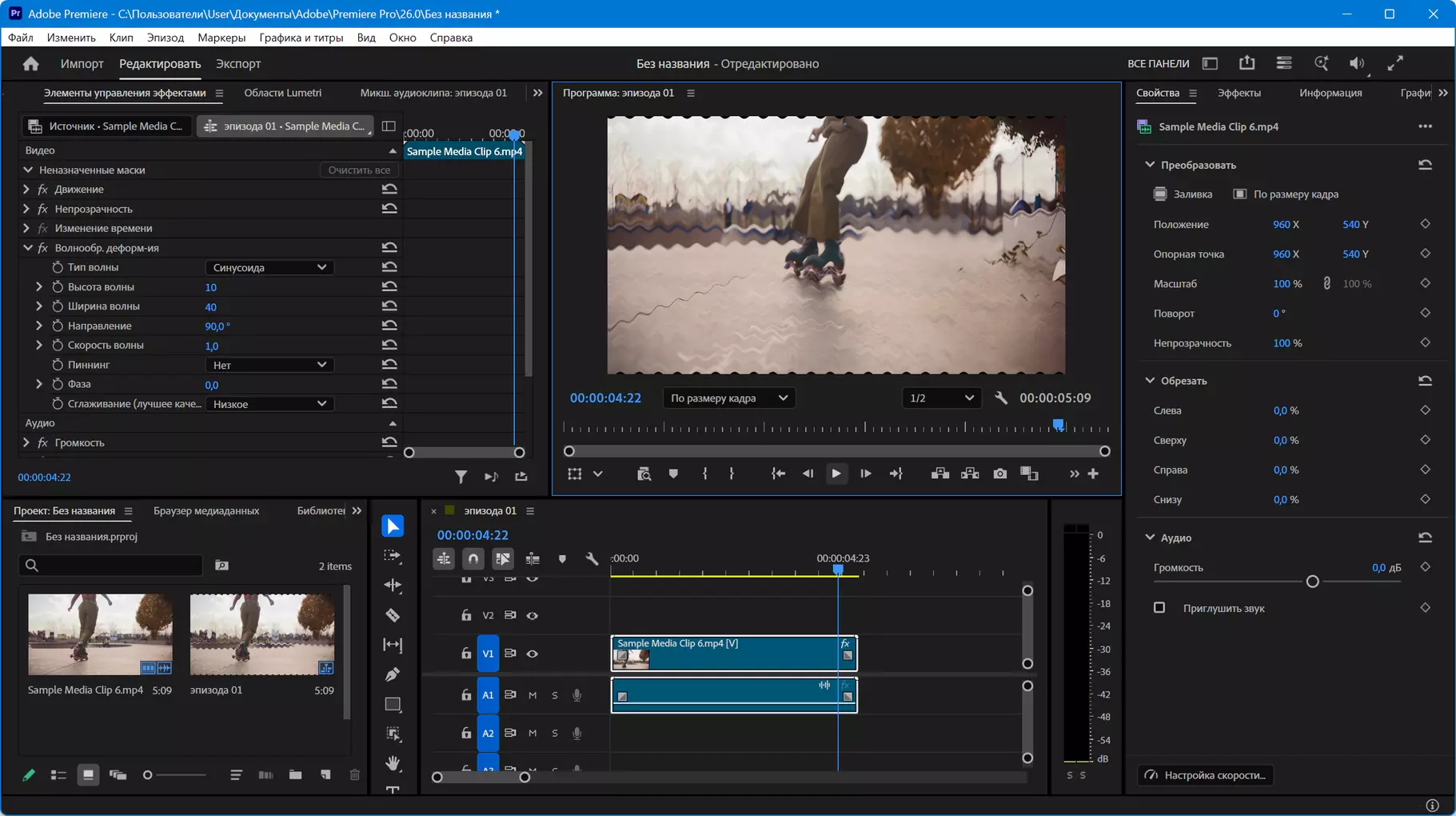The width and height of the screenshot is (1456, 816).
Task: Toggle V1 track visibility eye
Action: (533, 654)
